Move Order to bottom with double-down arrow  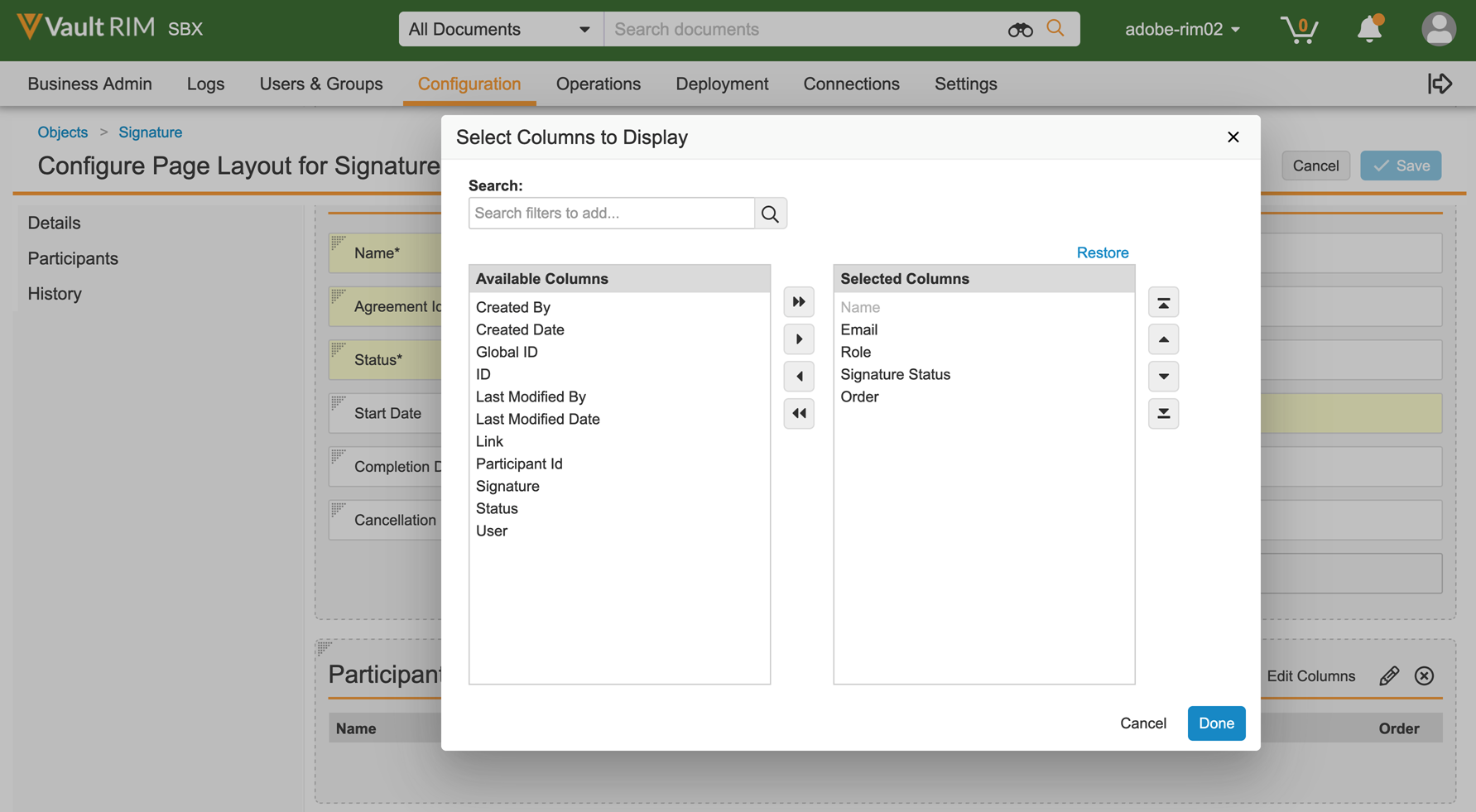(1163, 413)
